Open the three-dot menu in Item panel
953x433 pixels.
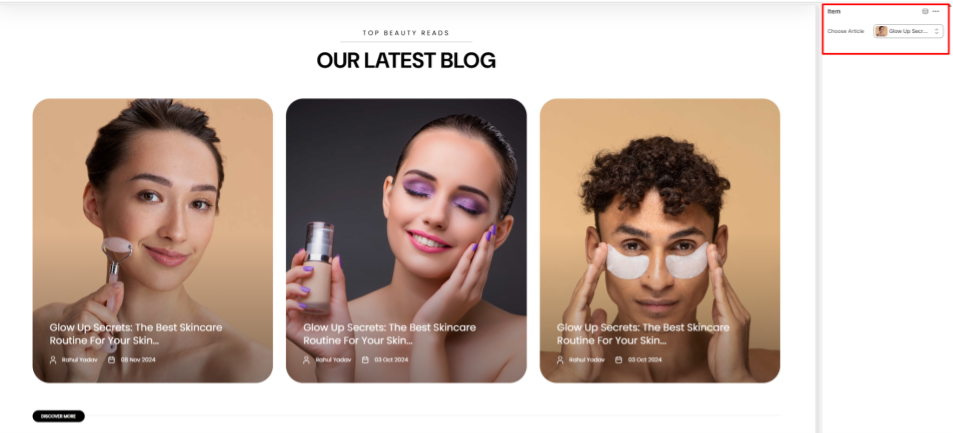pos(936,11)
